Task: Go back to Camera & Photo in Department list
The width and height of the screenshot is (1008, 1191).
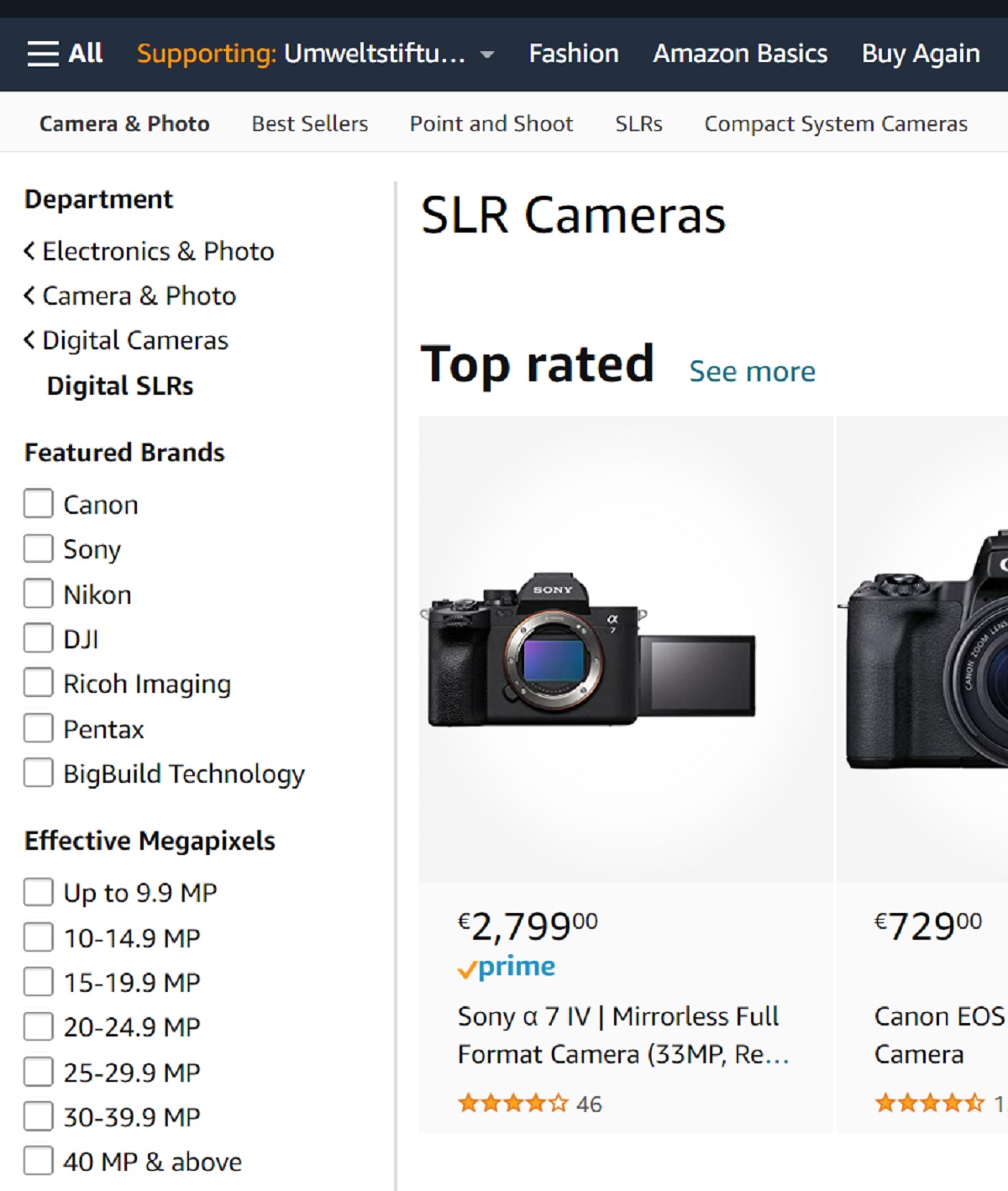Action: click(139, 296)
